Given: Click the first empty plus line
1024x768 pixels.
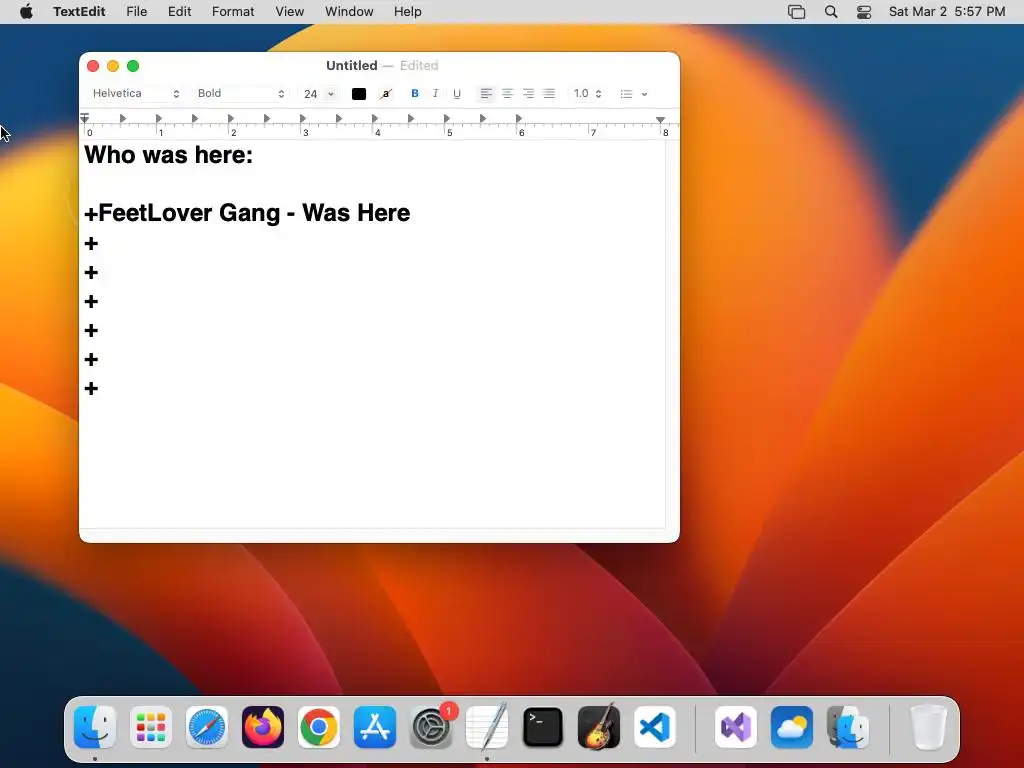Looking at the screenshot, I should click(x=91, y=244).
